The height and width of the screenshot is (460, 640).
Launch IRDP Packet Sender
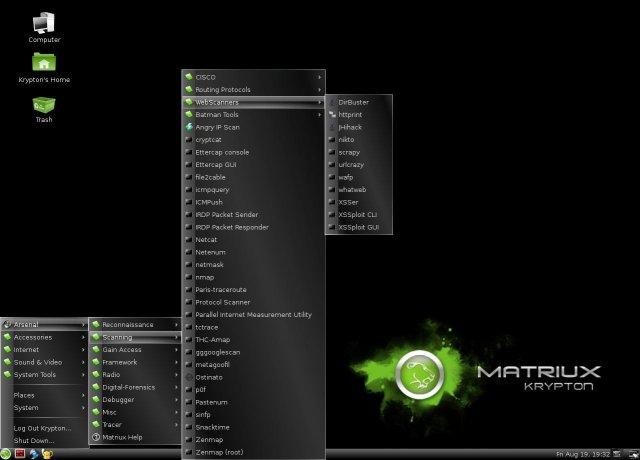click(253, 215)
